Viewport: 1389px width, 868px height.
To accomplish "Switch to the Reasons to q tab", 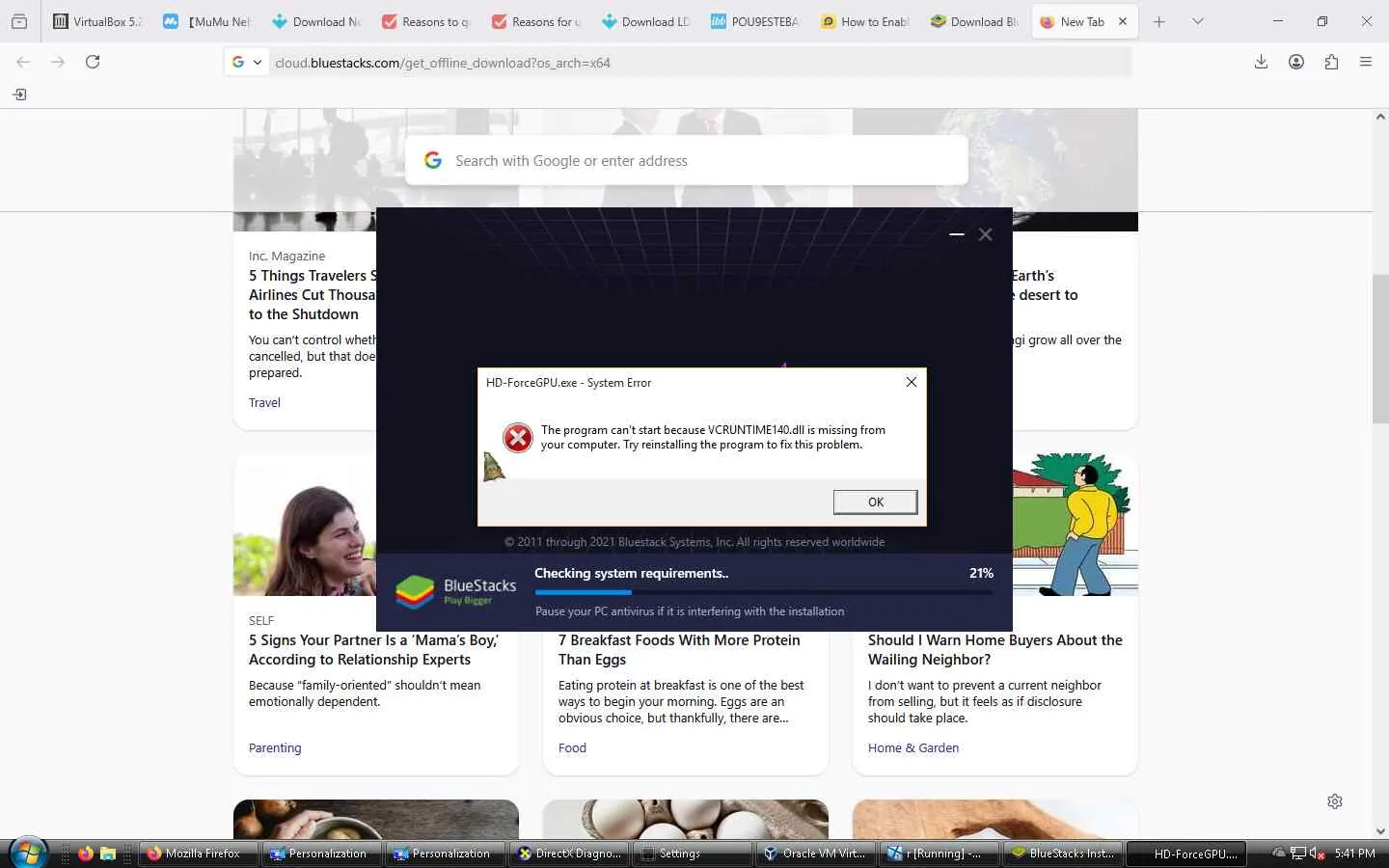I will 426,21.
